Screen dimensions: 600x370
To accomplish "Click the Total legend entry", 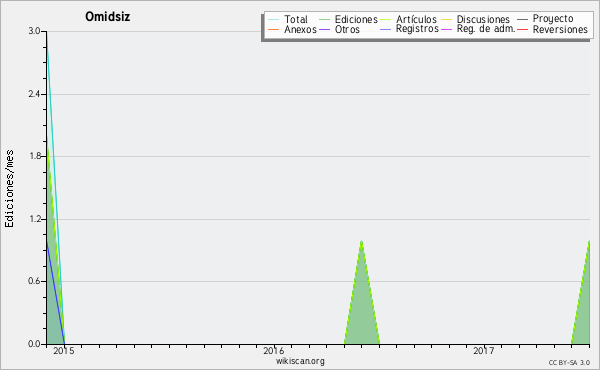I will click(x=288, y=19).
